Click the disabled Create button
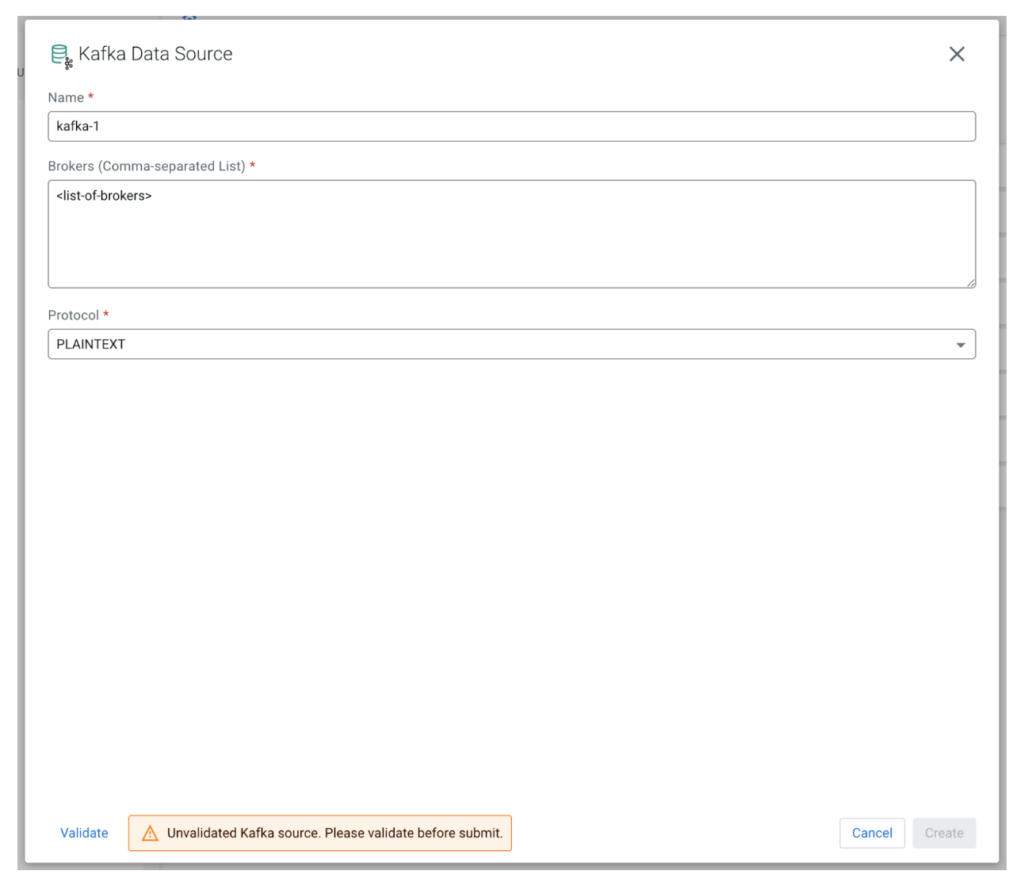1024x886 pixels. pos(943,832)
